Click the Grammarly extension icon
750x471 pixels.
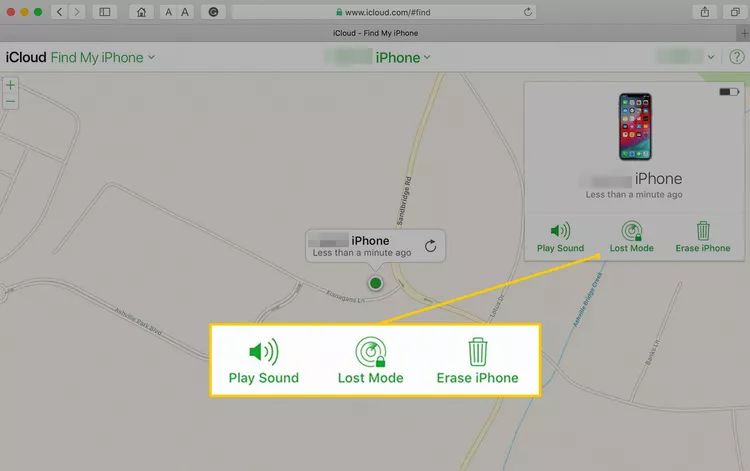[x=213, y=12]
